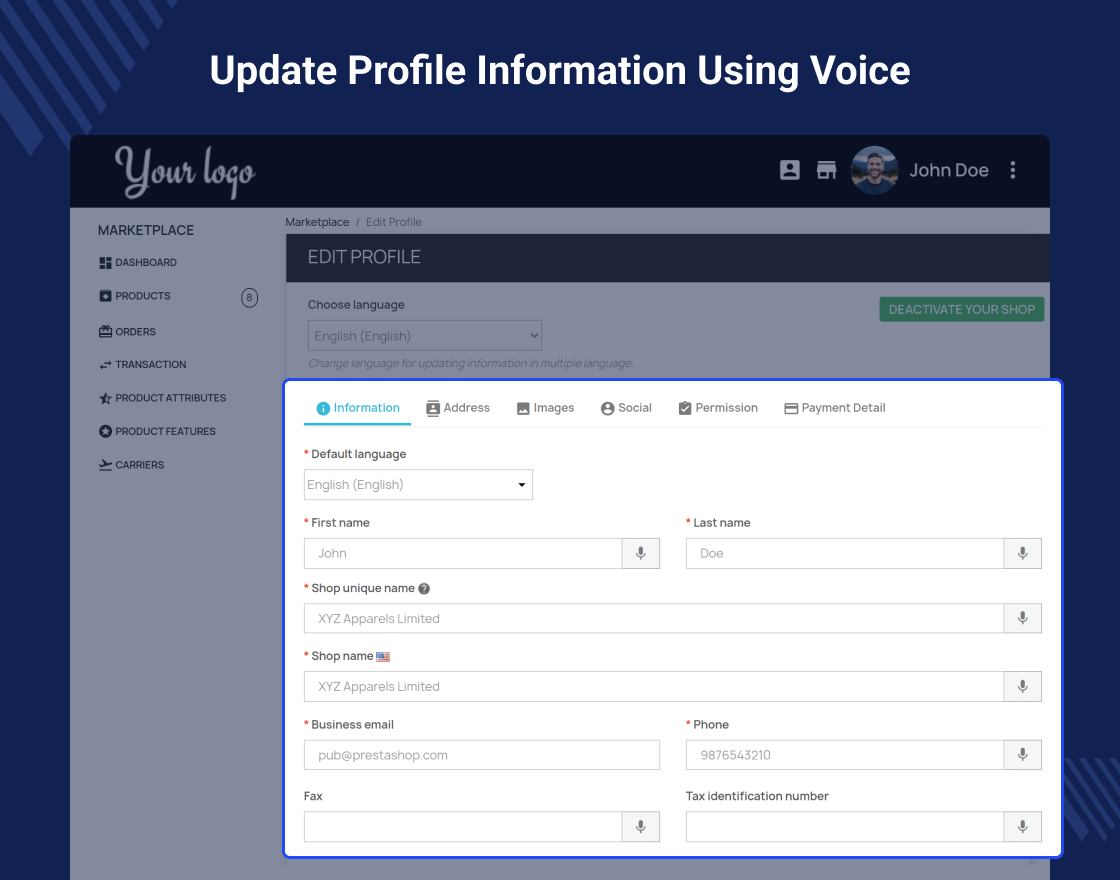The image size is (1120, 880).
Task: Click the Product Features icon
Action: [105, 431]
